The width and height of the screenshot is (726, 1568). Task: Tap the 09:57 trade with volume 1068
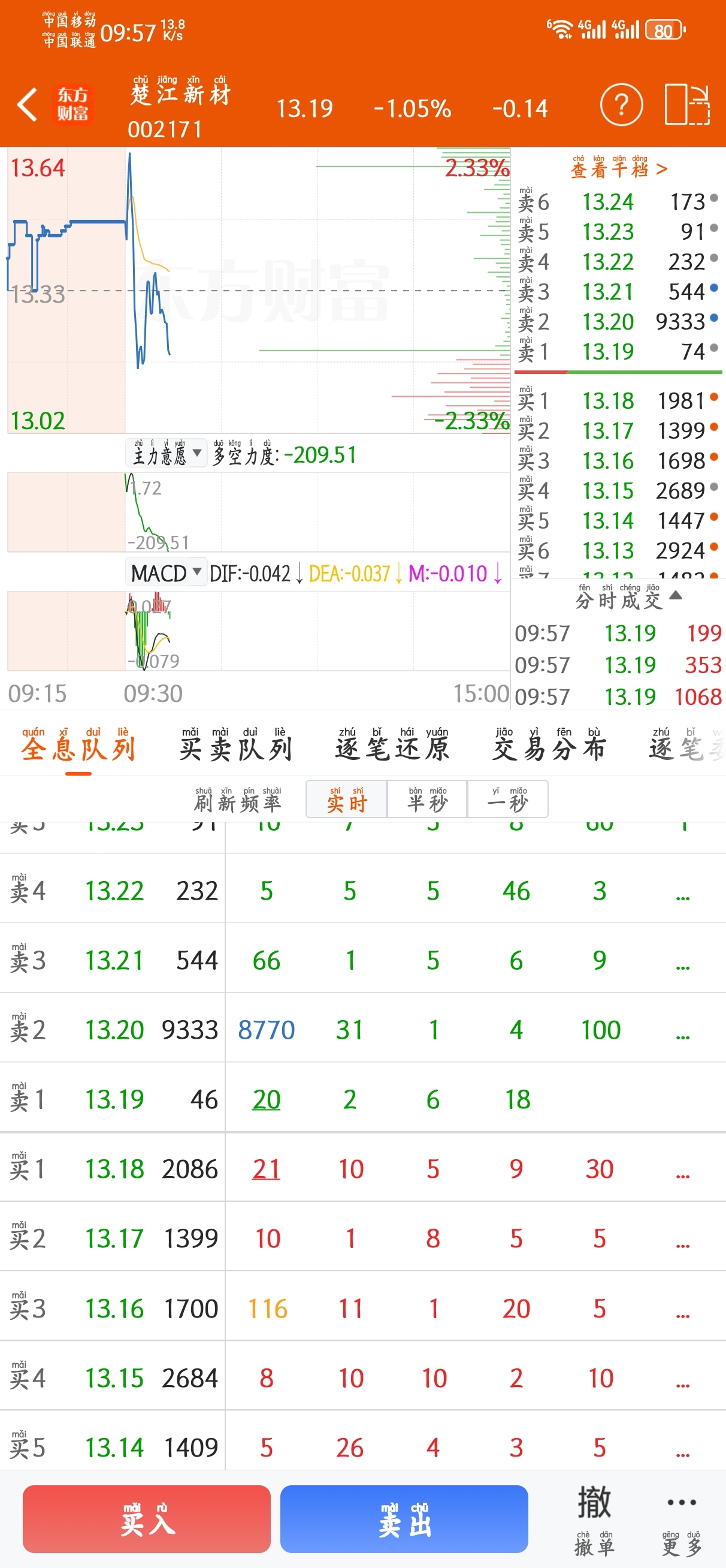click(x=618, y=696)
